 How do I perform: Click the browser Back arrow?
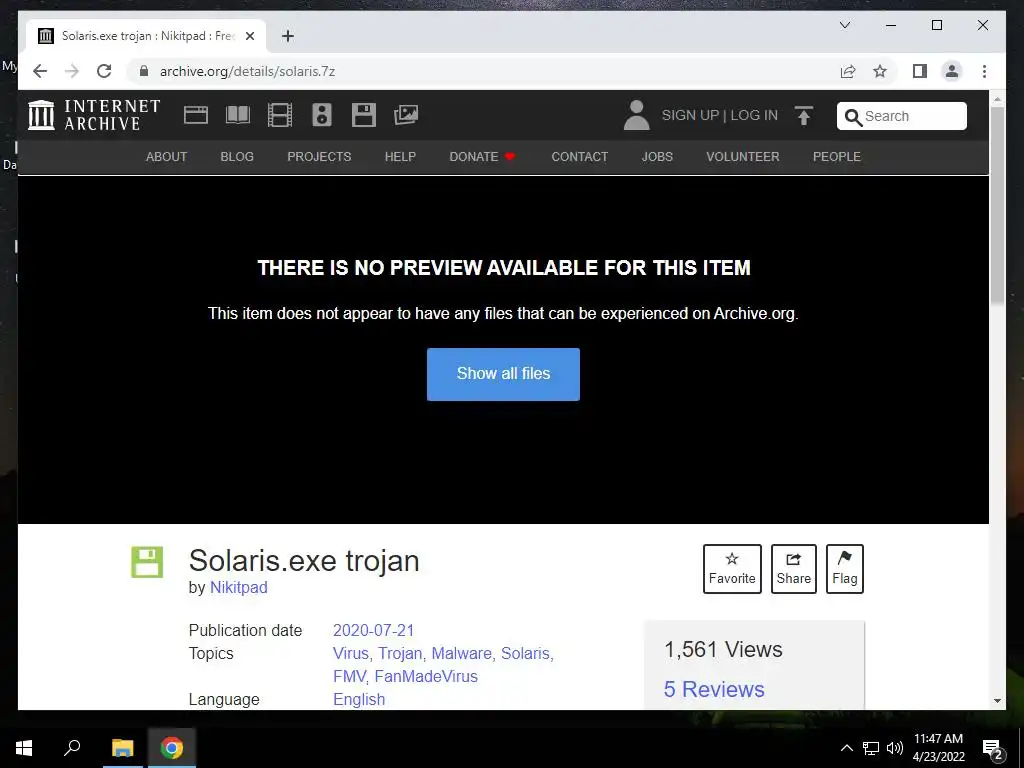(x=40, y=71)
